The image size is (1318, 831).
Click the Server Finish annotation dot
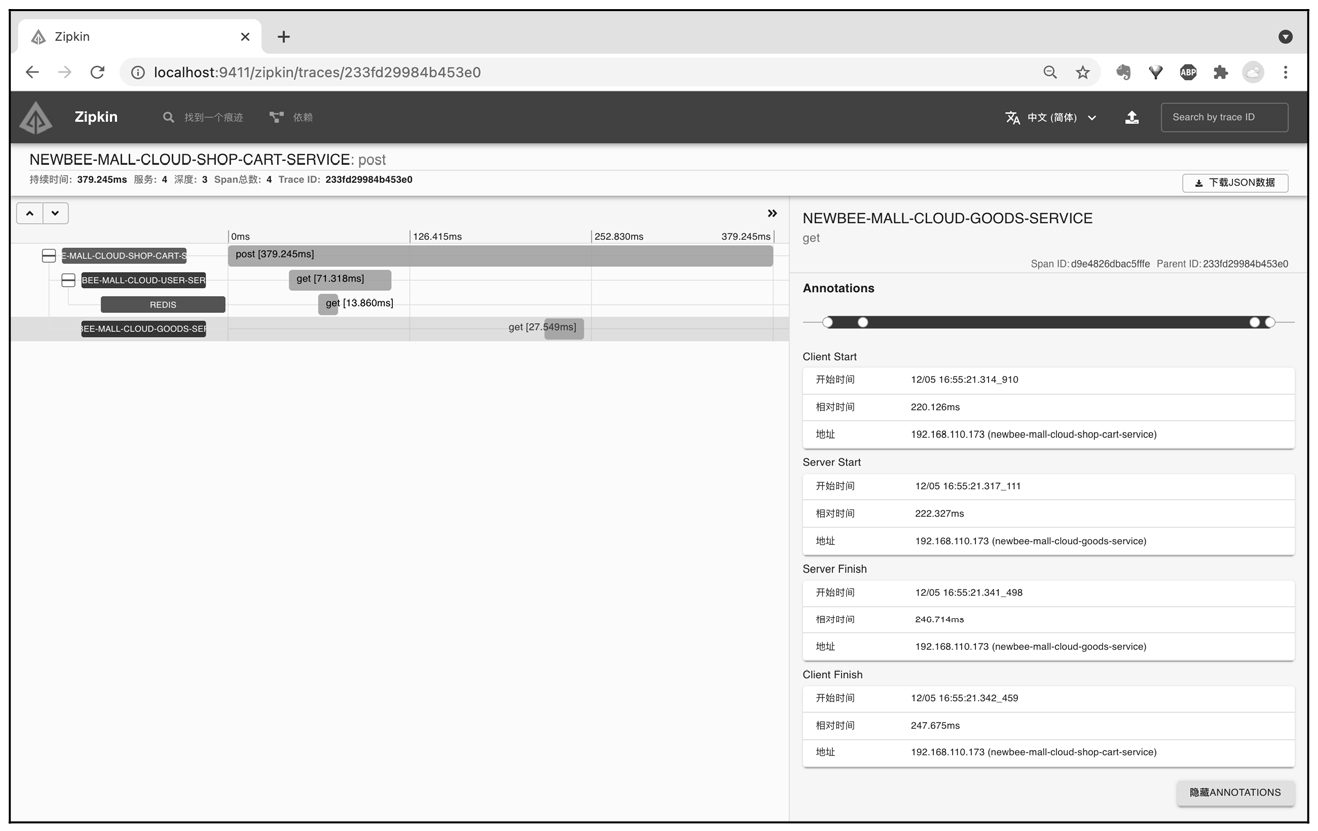1255,322
